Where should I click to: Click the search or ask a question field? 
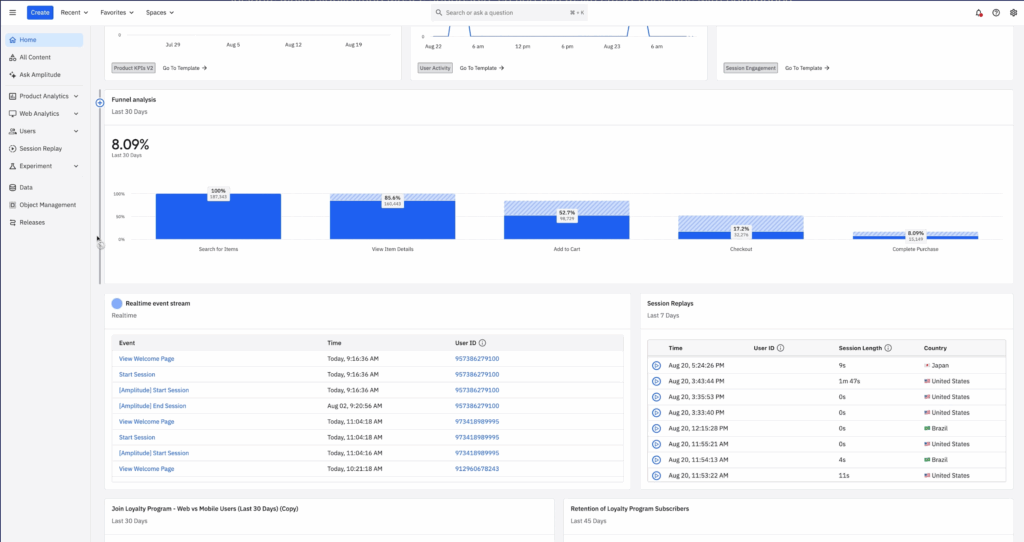click(x=510, y=13)
